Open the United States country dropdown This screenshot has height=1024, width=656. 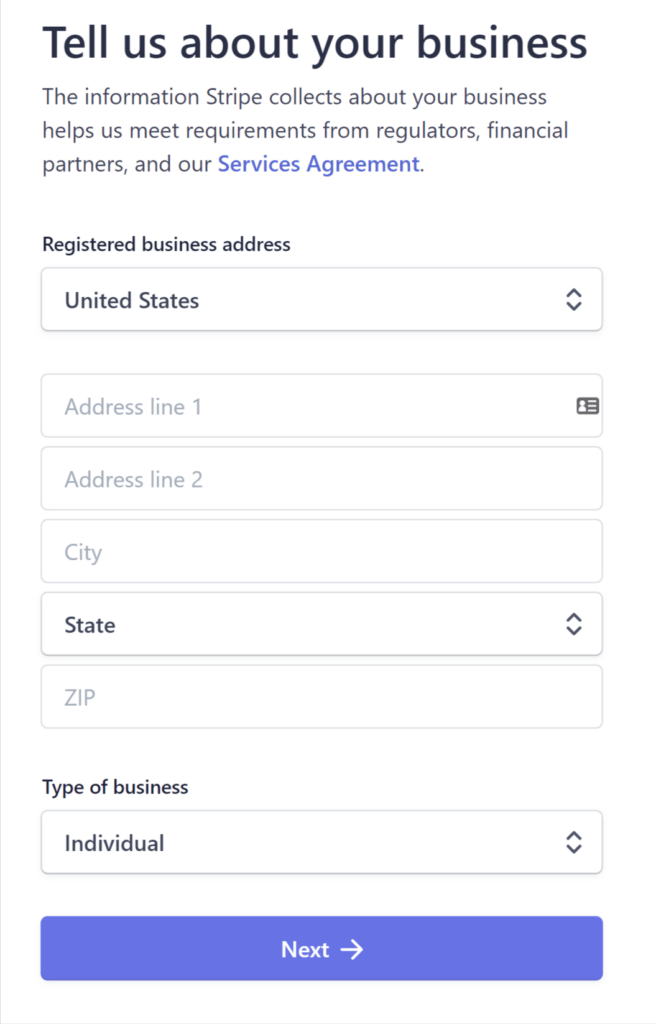[321, 299]
